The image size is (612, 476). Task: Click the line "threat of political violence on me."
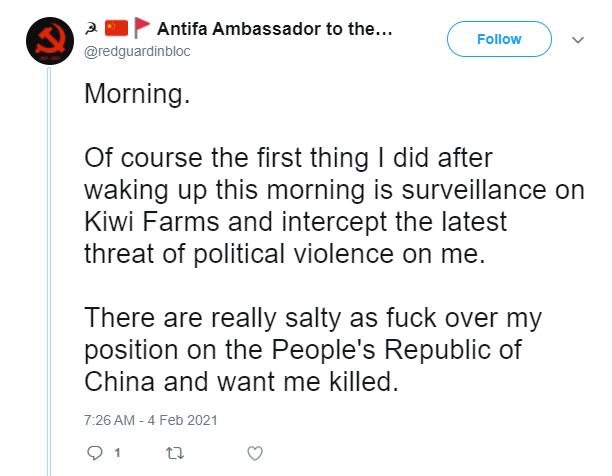click(285, 254)
